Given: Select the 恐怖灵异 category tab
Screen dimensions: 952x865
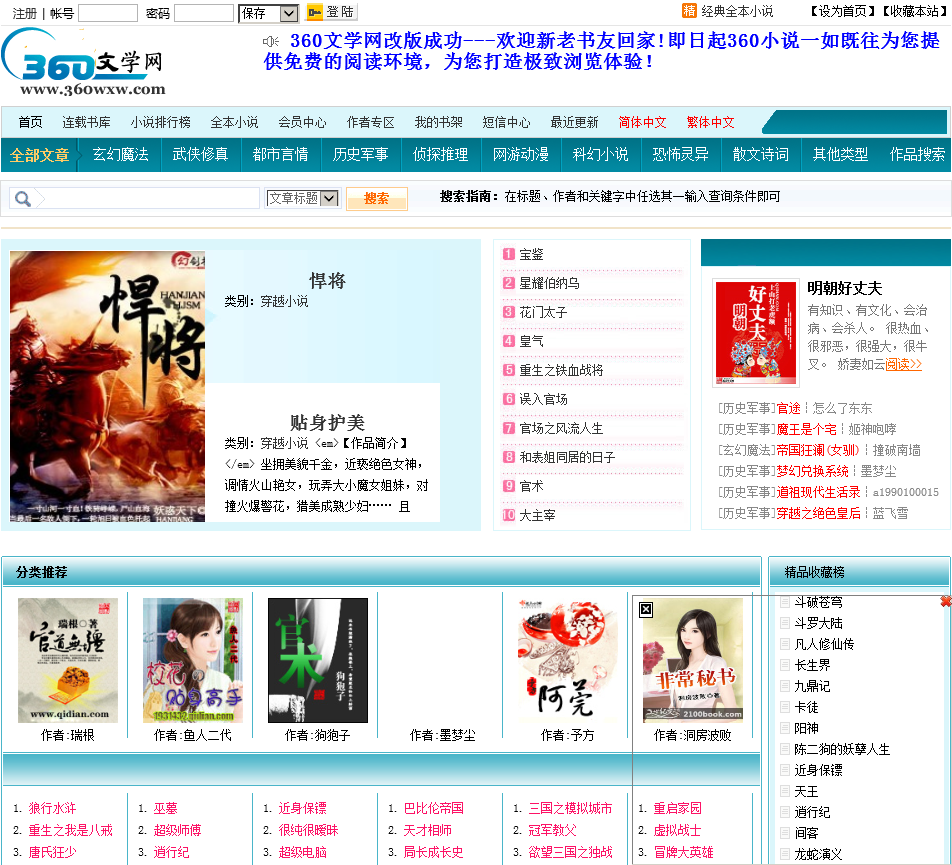Looking at the screenshot, I should 681,155.
